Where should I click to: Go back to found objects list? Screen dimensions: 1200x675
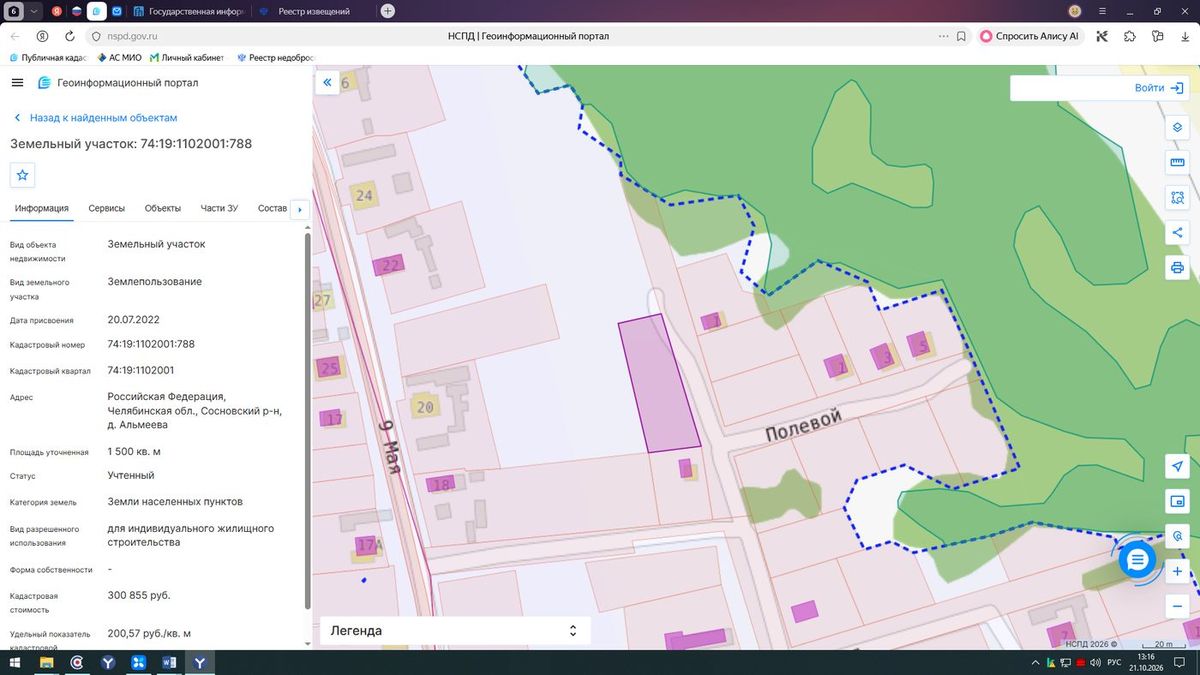[x=95, y=118]
